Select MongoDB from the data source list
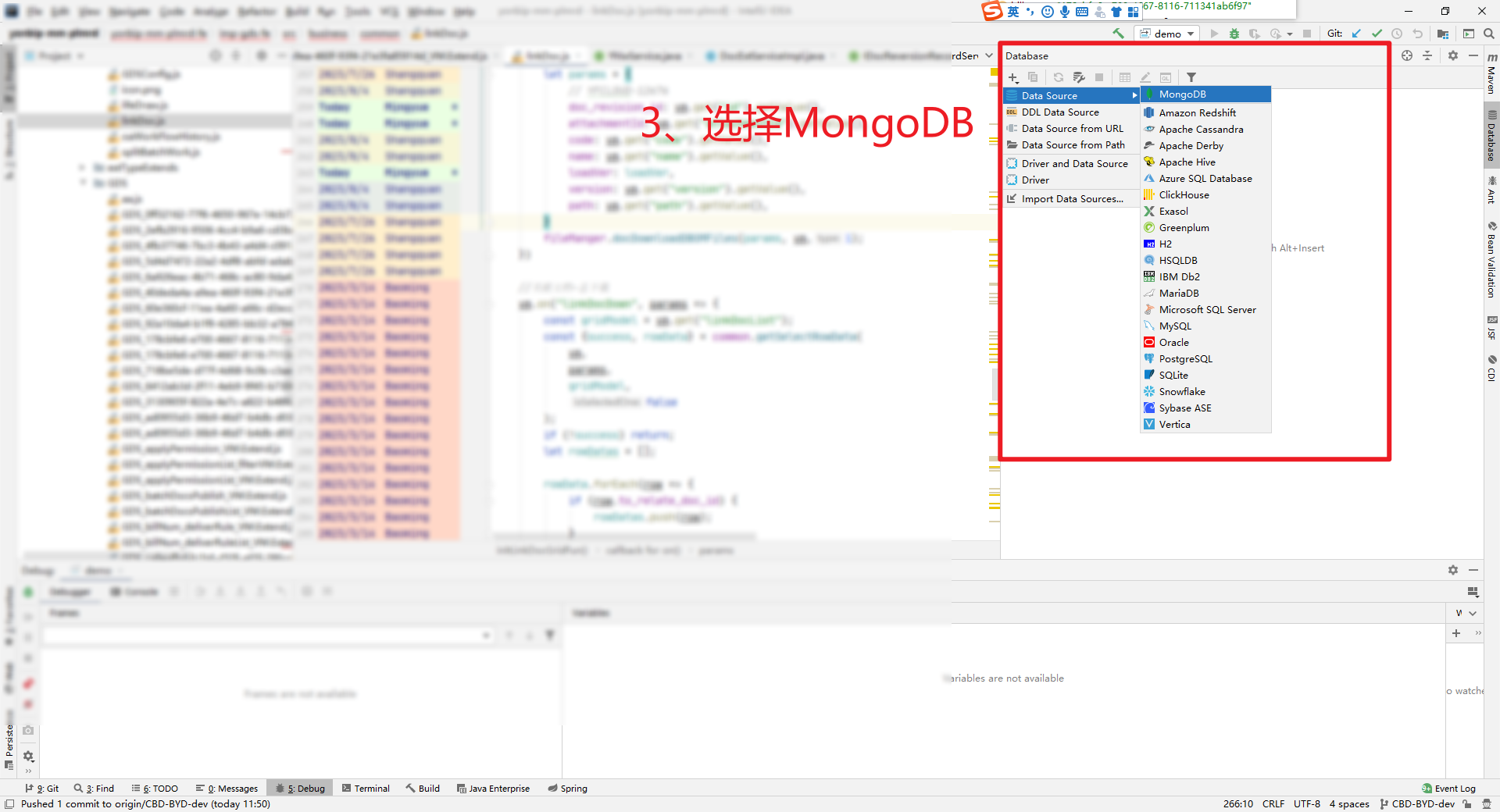Screen dimensions: 1500x812 click(x=1184, y=94)
